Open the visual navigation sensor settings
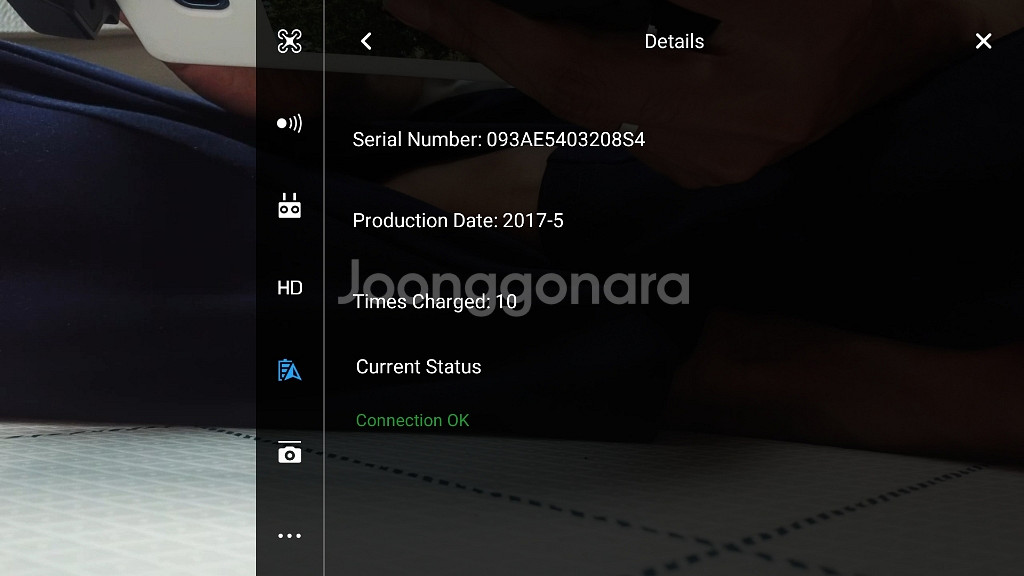The width and height of the screenshot is (1024, 576). click(289, 124)
